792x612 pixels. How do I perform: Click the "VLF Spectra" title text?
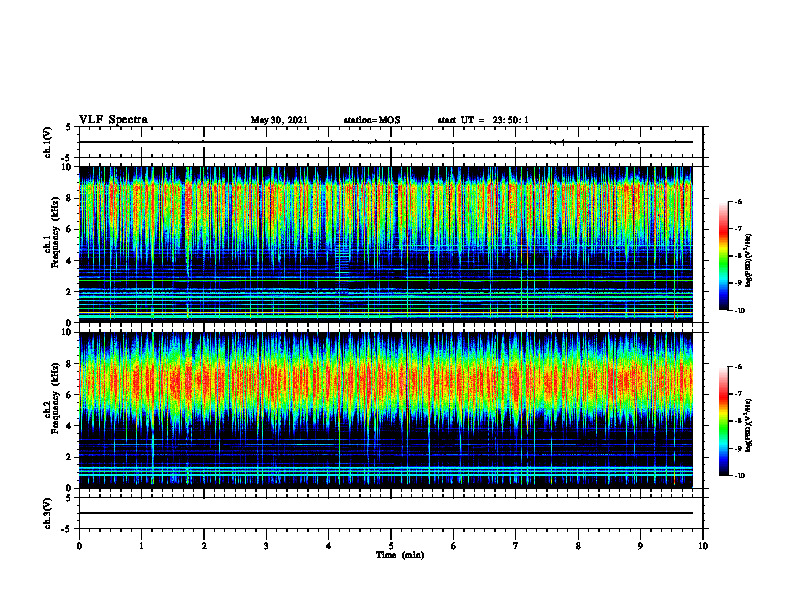[113, 120]
